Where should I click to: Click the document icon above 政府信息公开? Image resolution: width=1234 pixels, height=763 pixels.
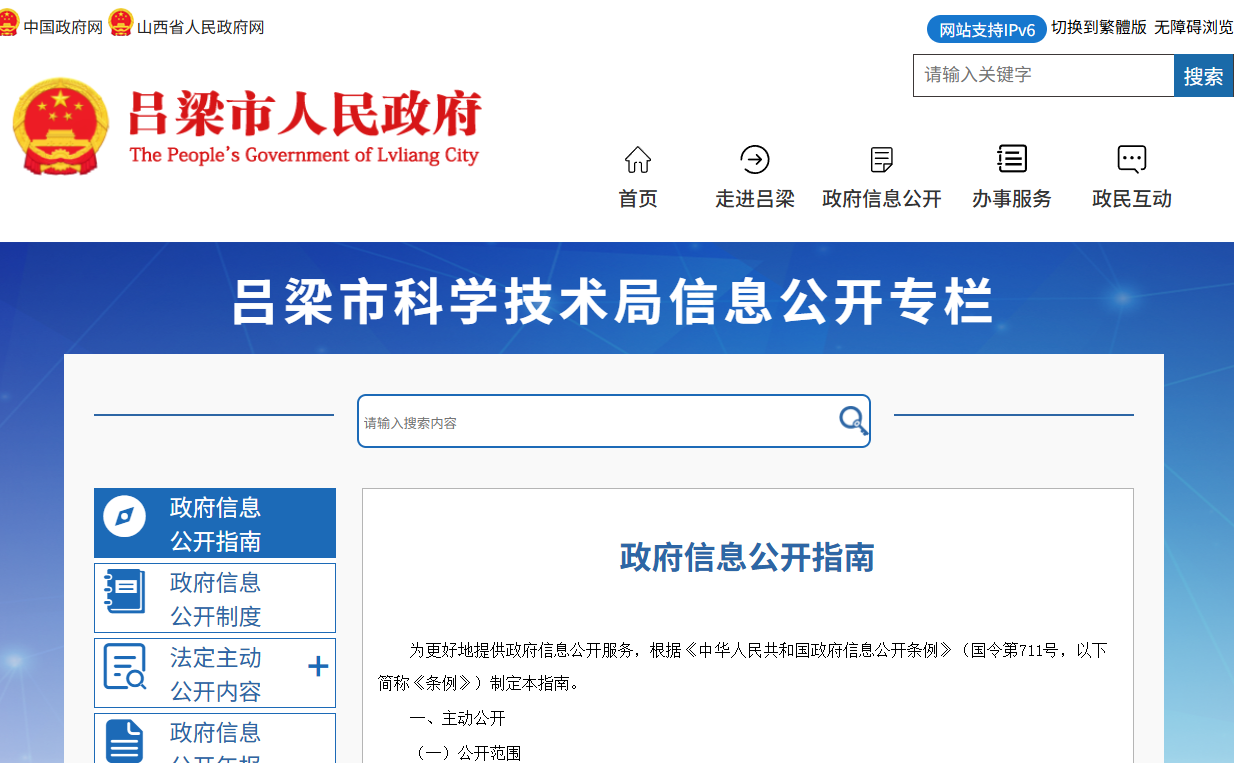[881, 159]
